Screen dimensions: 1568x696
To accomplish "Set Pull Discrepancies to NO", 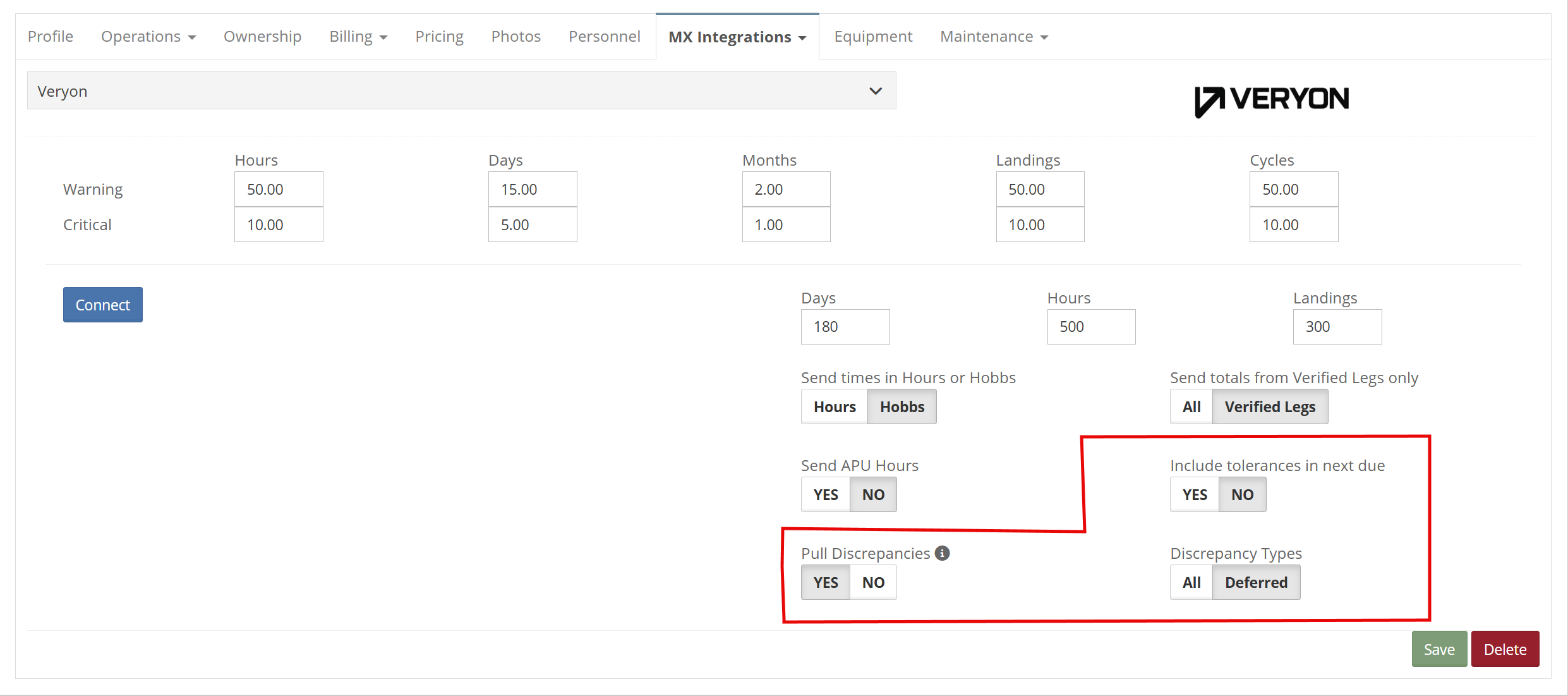I will [x=873, y=582].
